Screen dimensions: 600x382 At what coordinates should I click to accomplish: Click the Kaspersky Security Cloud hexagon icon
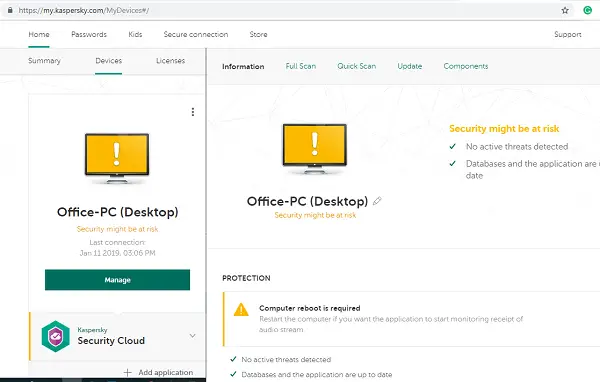(x=56, y=336)
